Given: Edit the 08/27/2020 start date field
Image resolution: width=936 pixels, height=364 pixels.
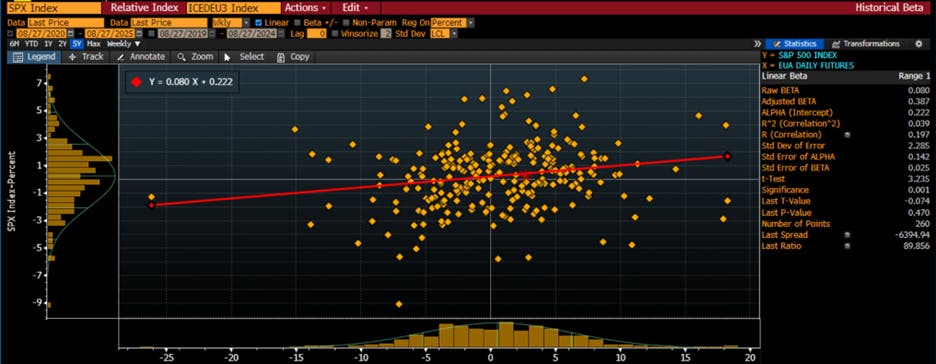Looking at the screenshot, I should tap(41, 33).
